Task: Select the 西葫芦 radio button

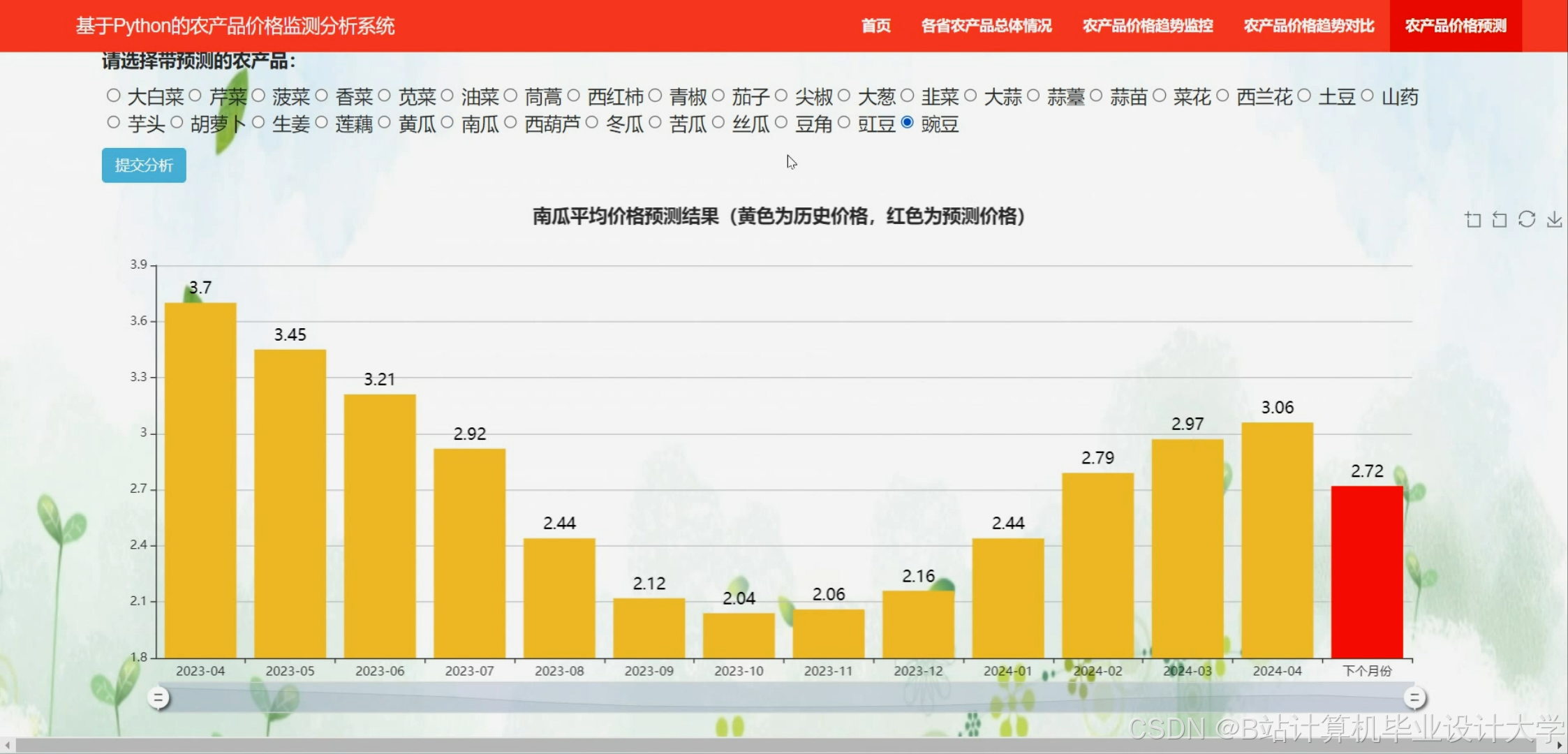Action: pos(510,122)
